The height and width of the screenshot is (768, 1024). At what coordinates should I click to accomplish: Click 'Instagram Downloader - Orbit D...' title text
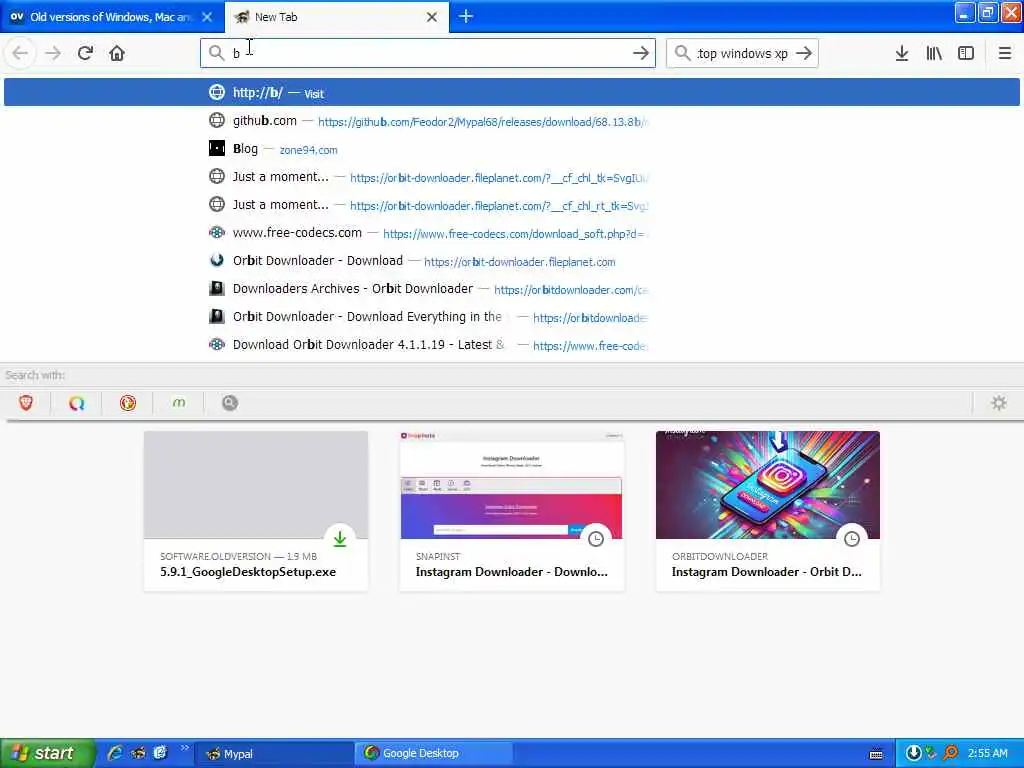(x=767, y=572)
